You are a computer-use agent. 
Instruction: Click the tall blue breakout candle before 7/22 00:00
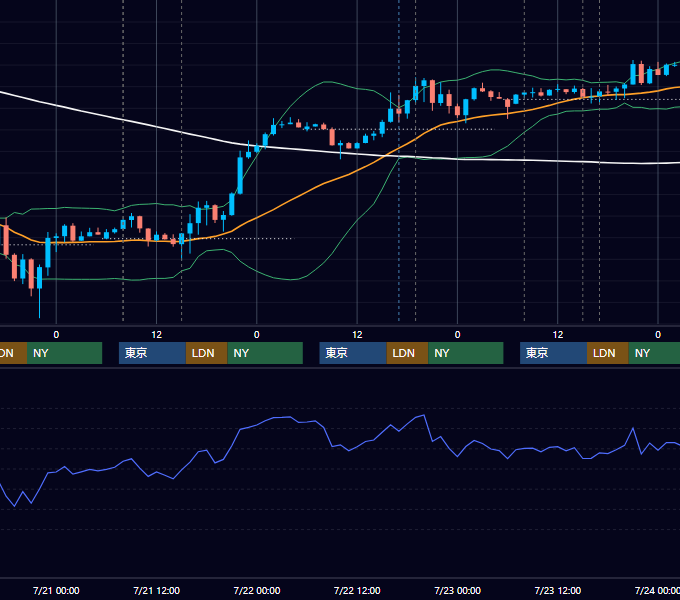tap(240, 175)
